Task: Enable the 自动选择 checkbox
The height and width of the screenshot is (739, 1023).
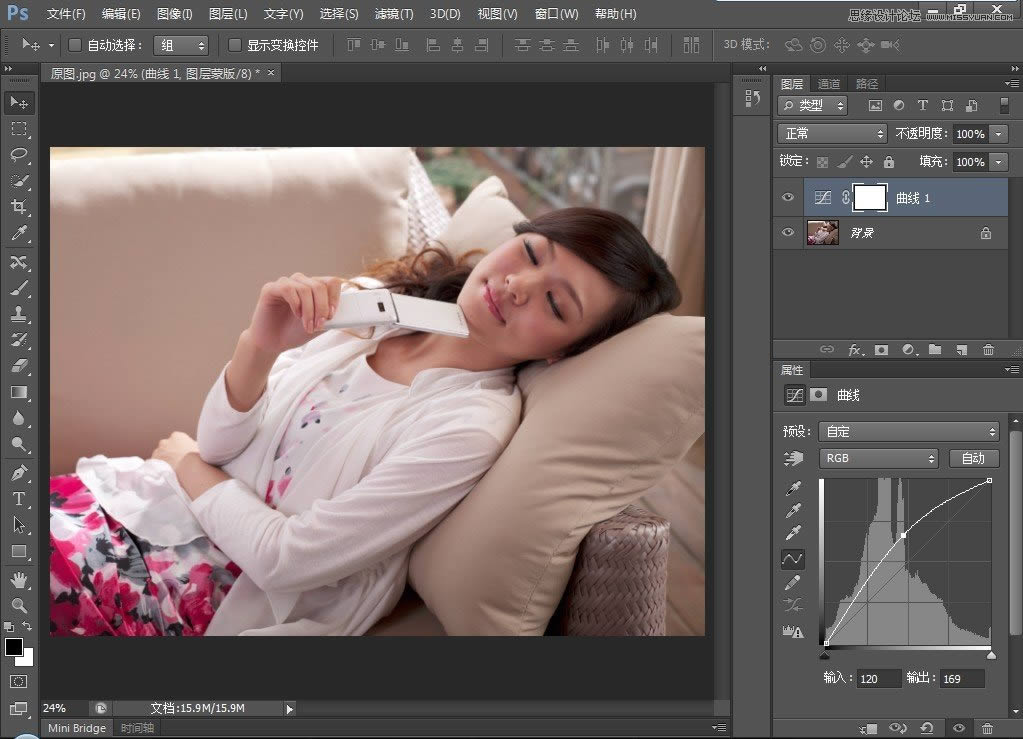Action: point(75,45)
